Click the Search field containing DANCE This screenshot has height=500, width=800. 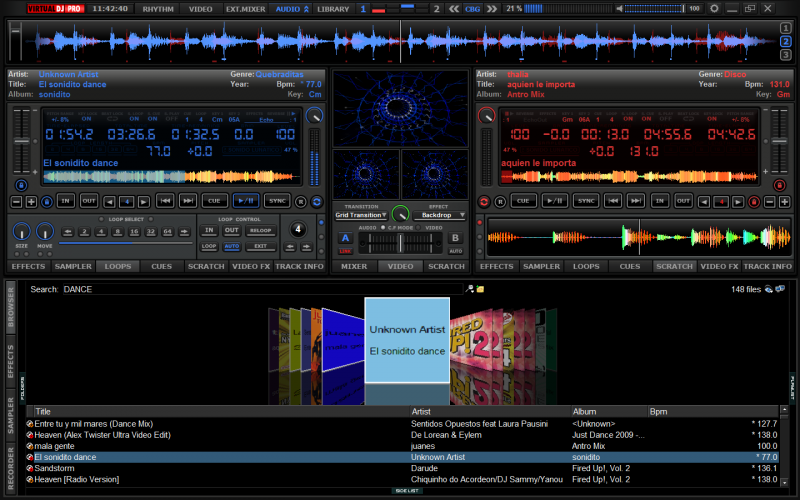pyautogui.click(x=263, y=289)
